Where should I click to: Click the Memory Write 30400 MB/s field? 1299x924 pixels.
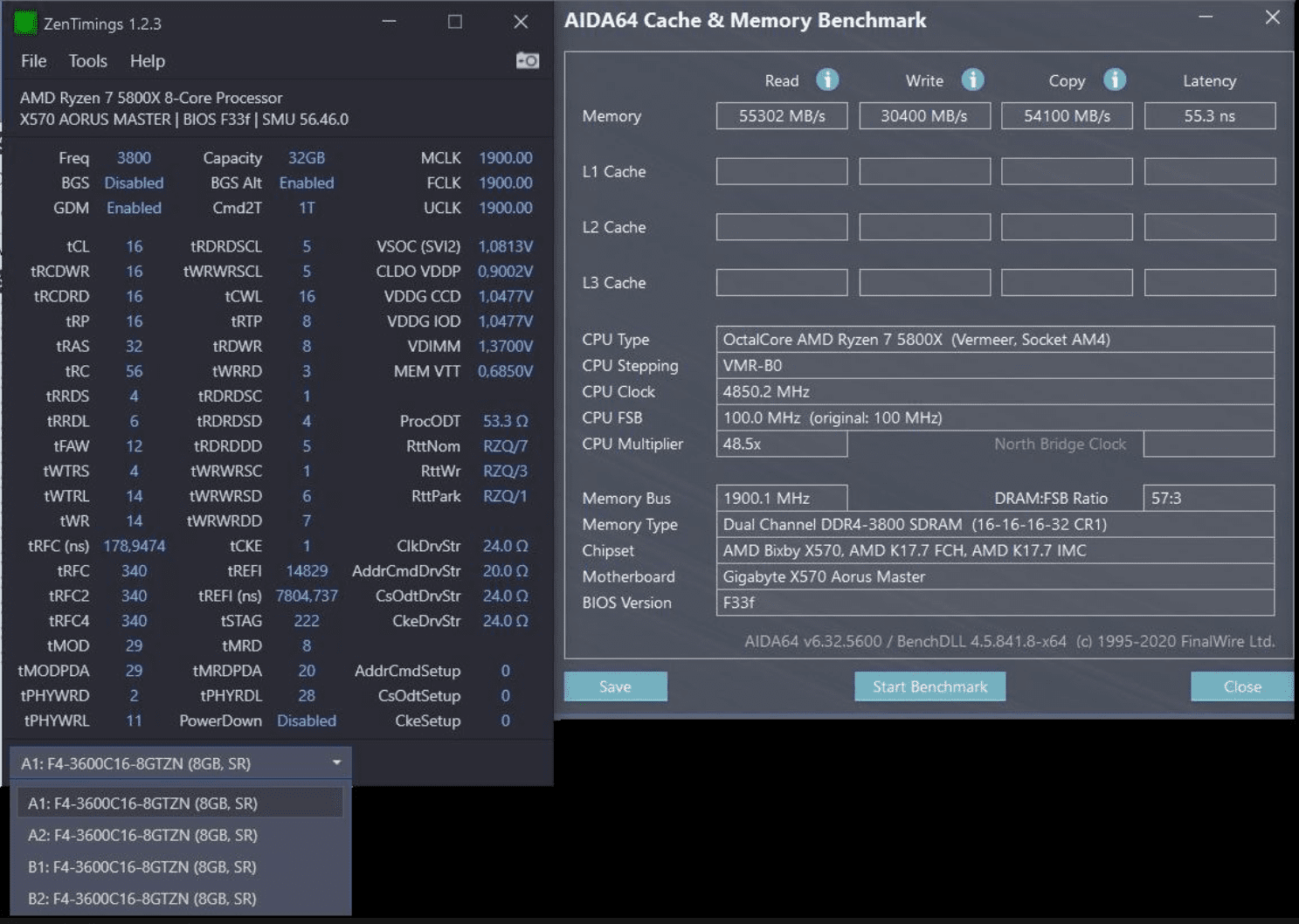pyautogui.click(x=924, y=116)
